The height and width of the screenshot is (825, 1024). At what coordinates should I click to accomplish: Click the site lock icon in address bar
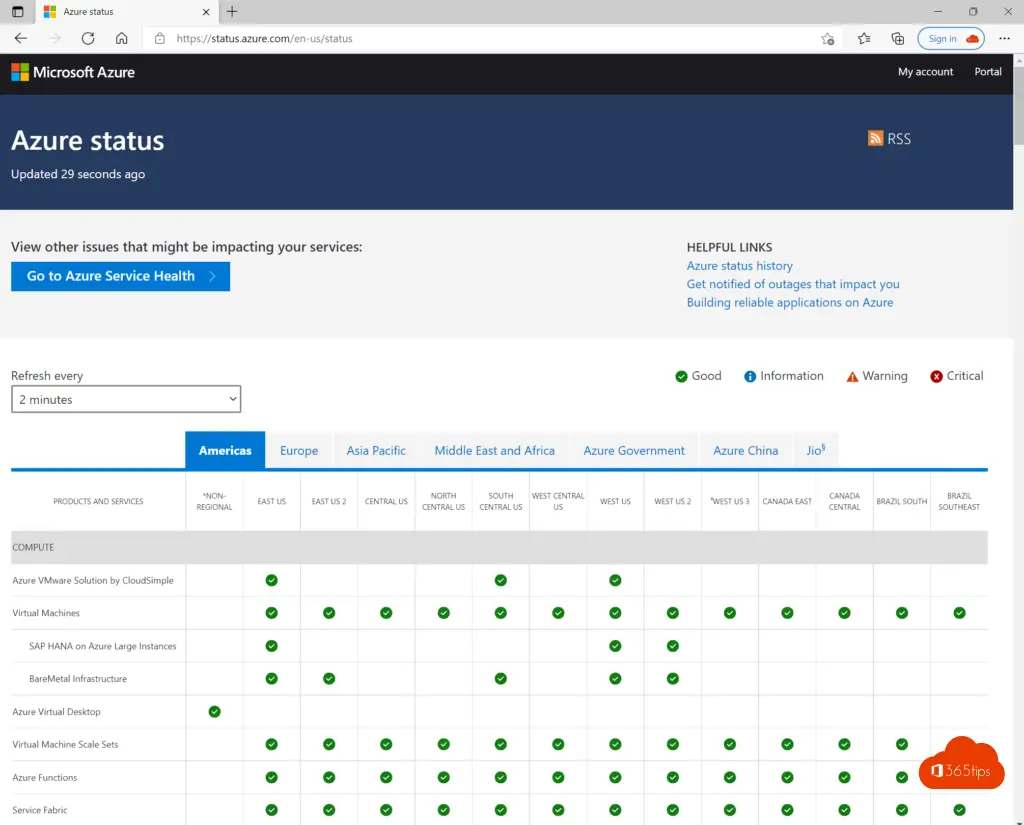pyautogui.click(x=160, y=39)
